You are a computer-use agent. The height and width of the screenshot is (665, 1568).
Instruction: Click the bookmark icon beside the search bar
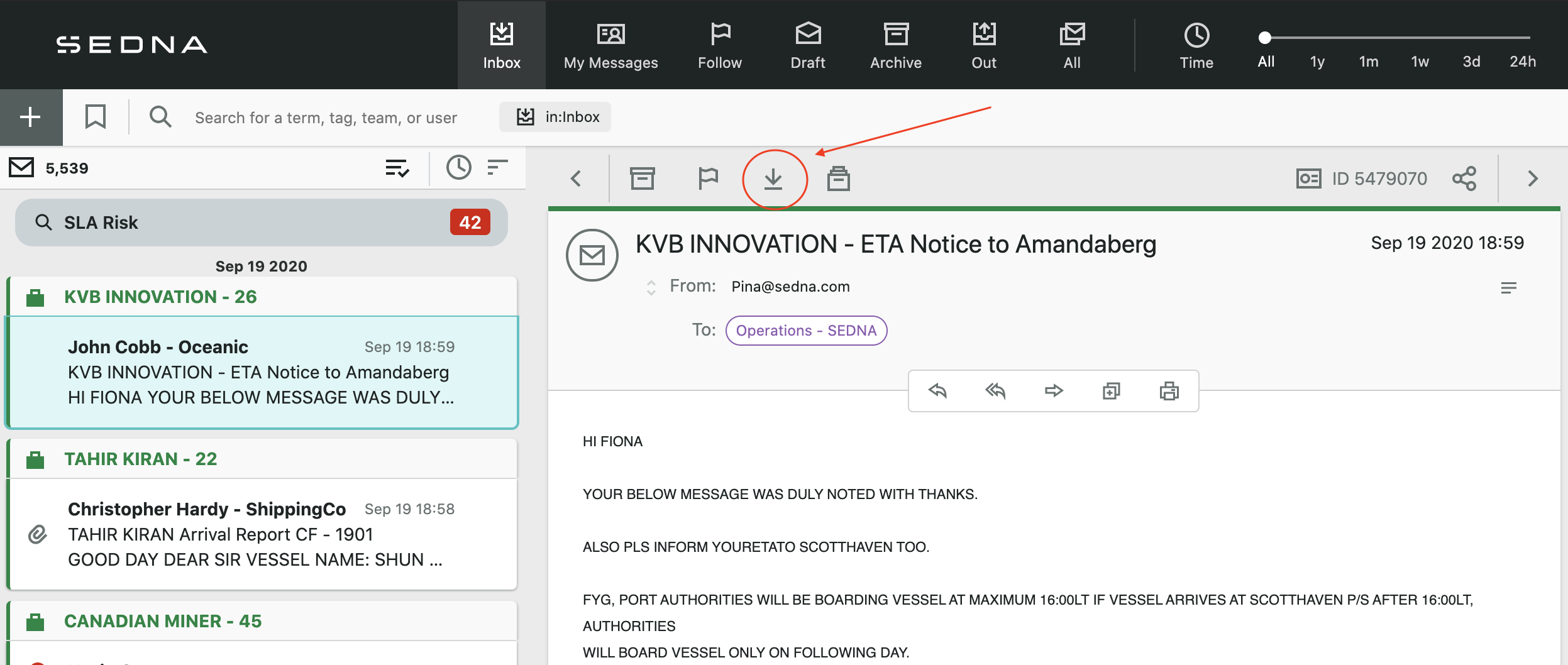click(x=96, y=116)
